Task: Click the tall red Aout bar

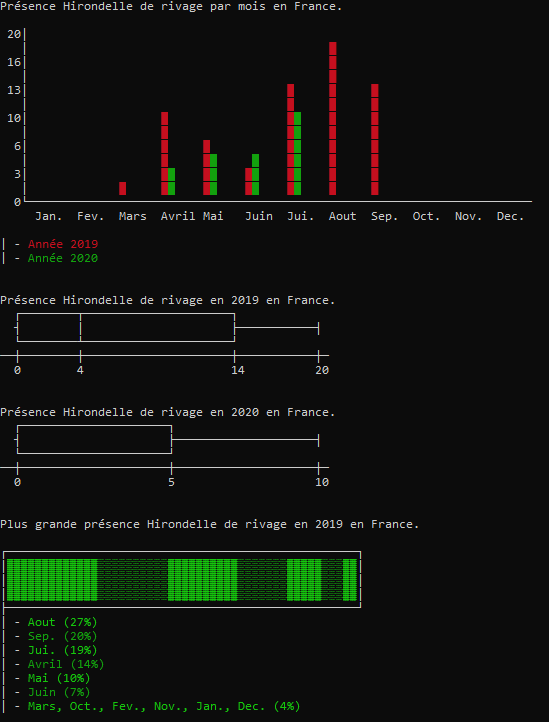Action: (333, 118)
